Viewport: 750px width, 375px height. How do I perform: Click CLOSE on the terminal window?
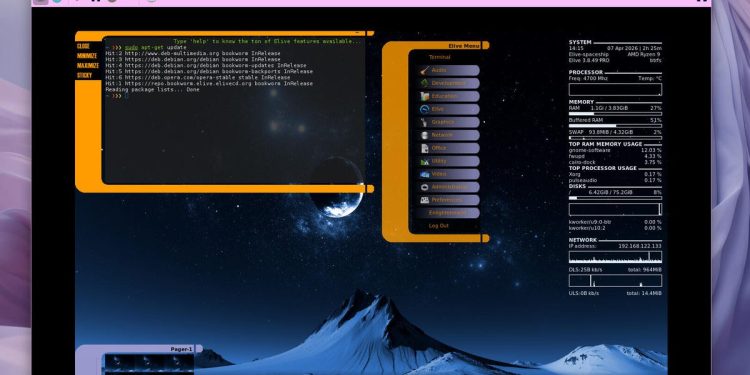pyautogui.click(x=83, y=46)
